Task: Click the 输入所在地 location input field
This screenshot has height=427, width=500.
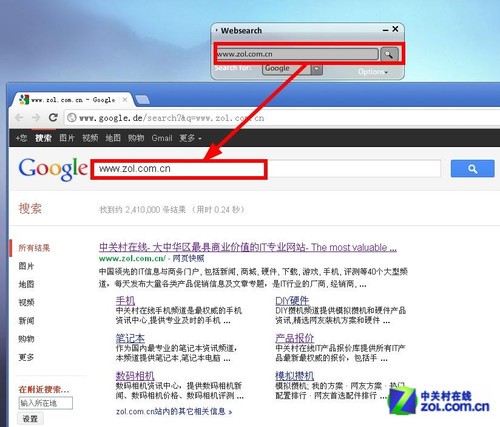Action: pyautogui.click(x=46, y=403)
